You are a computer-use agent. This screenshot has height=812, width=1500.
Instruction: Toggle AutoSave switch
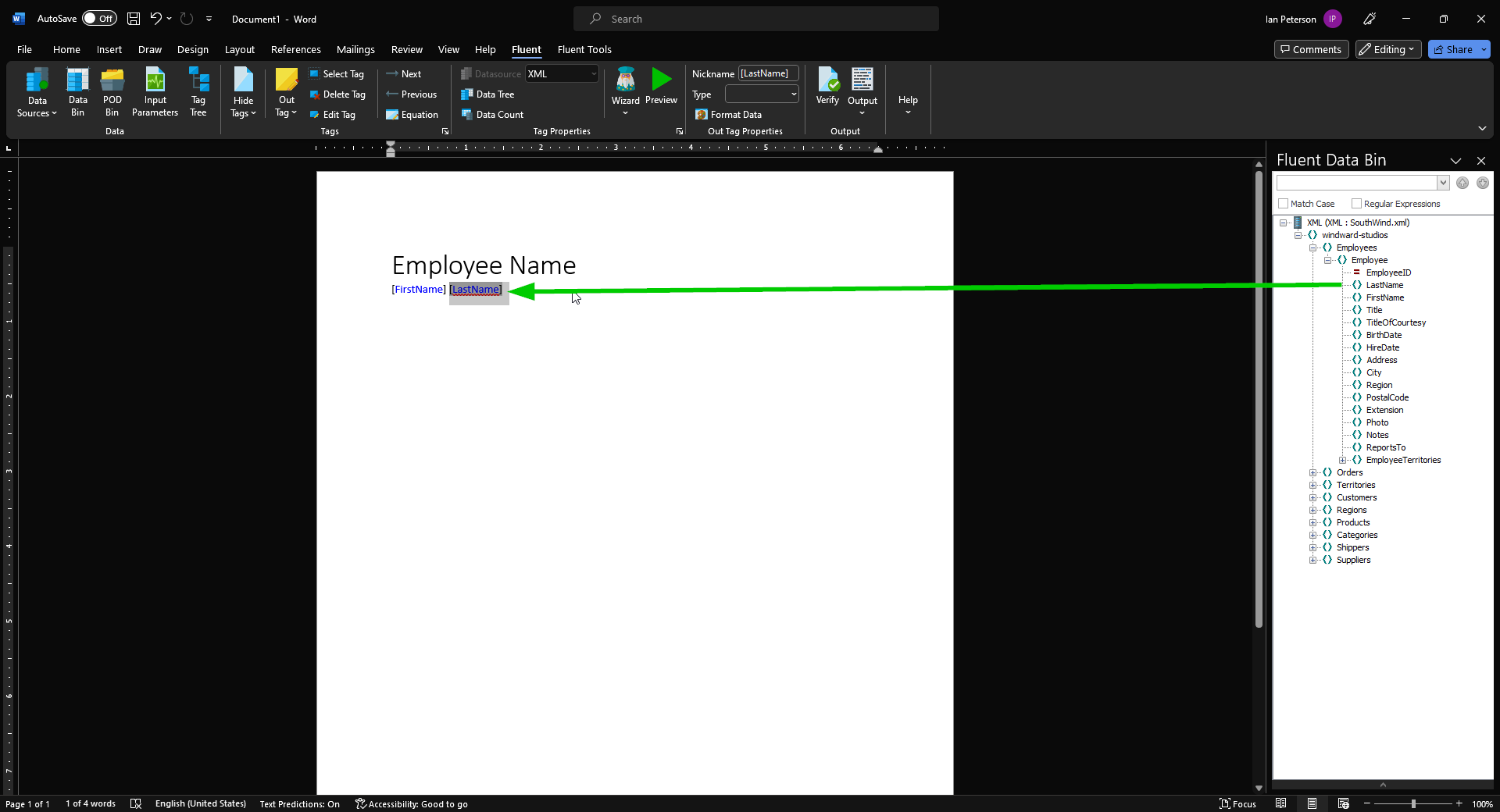coord(99,19)
